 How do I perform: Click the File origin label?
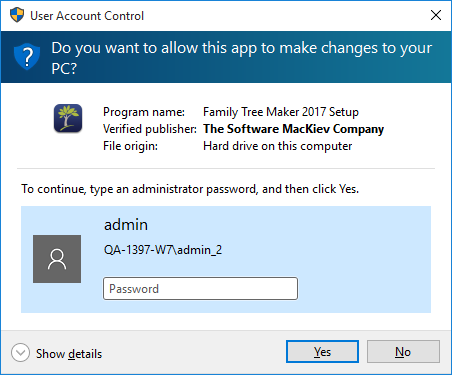coord(130,146)
